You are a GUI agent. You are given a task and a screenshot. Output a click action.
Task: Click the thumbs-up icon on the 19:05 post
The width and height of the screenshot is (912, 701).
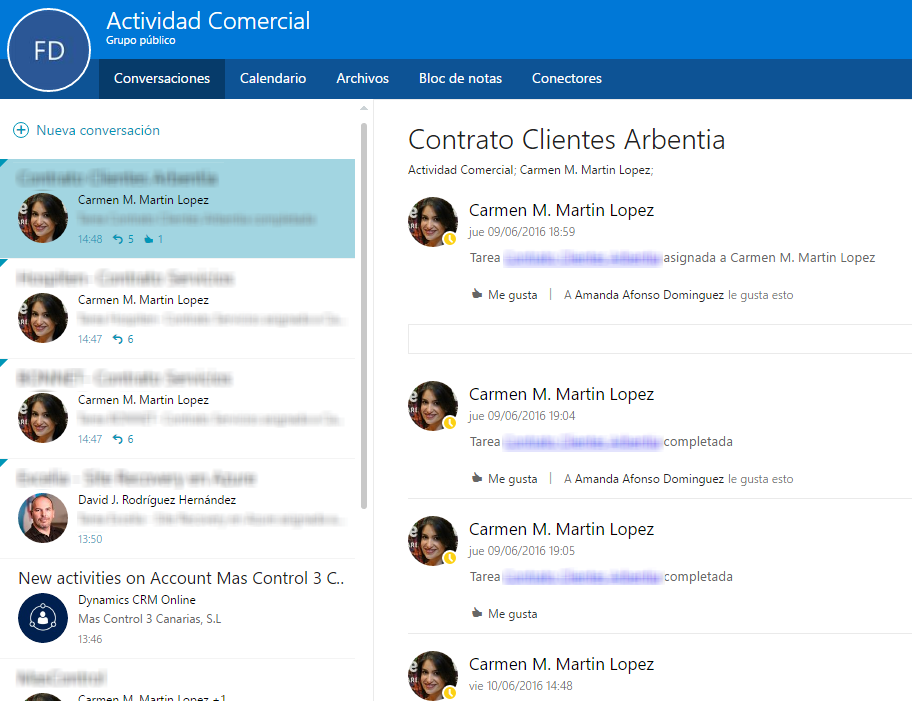tap(478, 613)
